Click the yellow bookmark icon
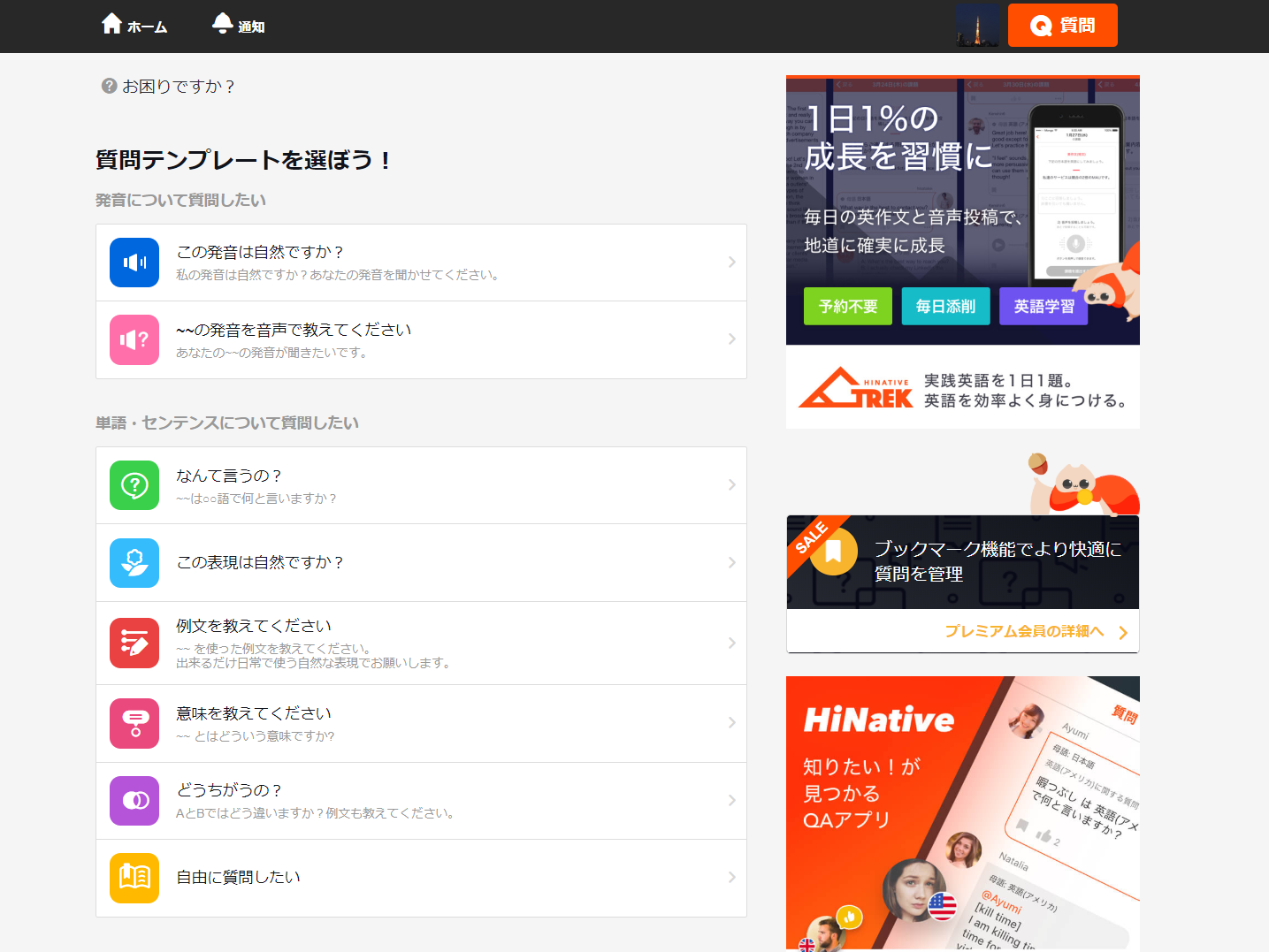The height and width of the screenshot is (952, 1269). [833, 552]
